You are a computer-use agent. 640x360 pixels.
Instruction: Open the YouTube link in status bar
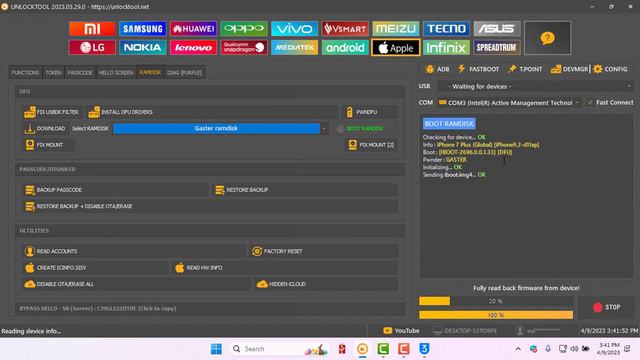[401, 331]
